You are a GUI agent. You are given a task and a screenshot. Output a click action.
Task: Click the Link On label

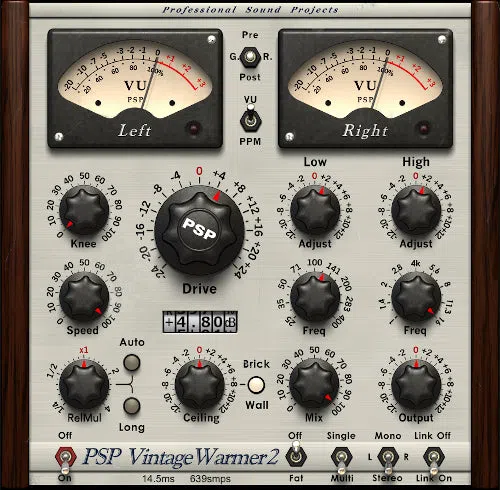coord(434,478)
